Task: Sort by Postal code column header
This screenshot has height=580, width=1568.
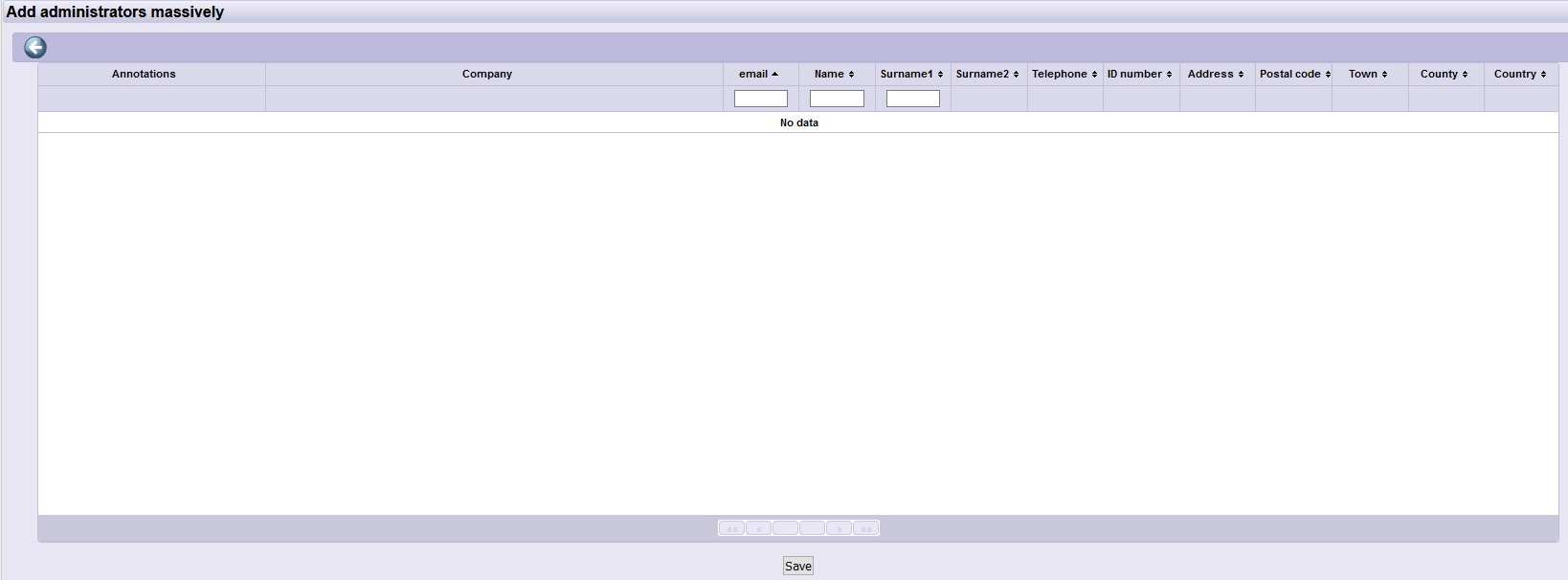Action: coord(1293,74)
